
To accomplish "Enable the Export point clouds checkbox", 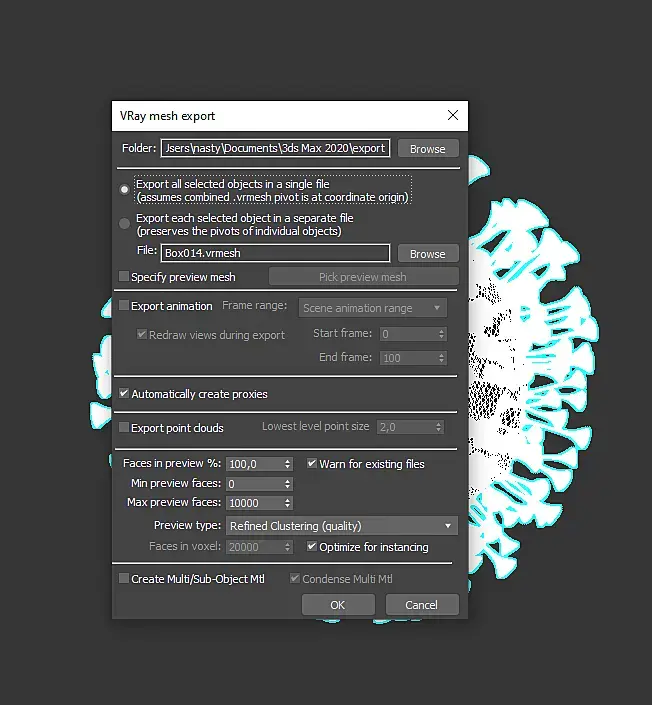I will coord(124,427).
